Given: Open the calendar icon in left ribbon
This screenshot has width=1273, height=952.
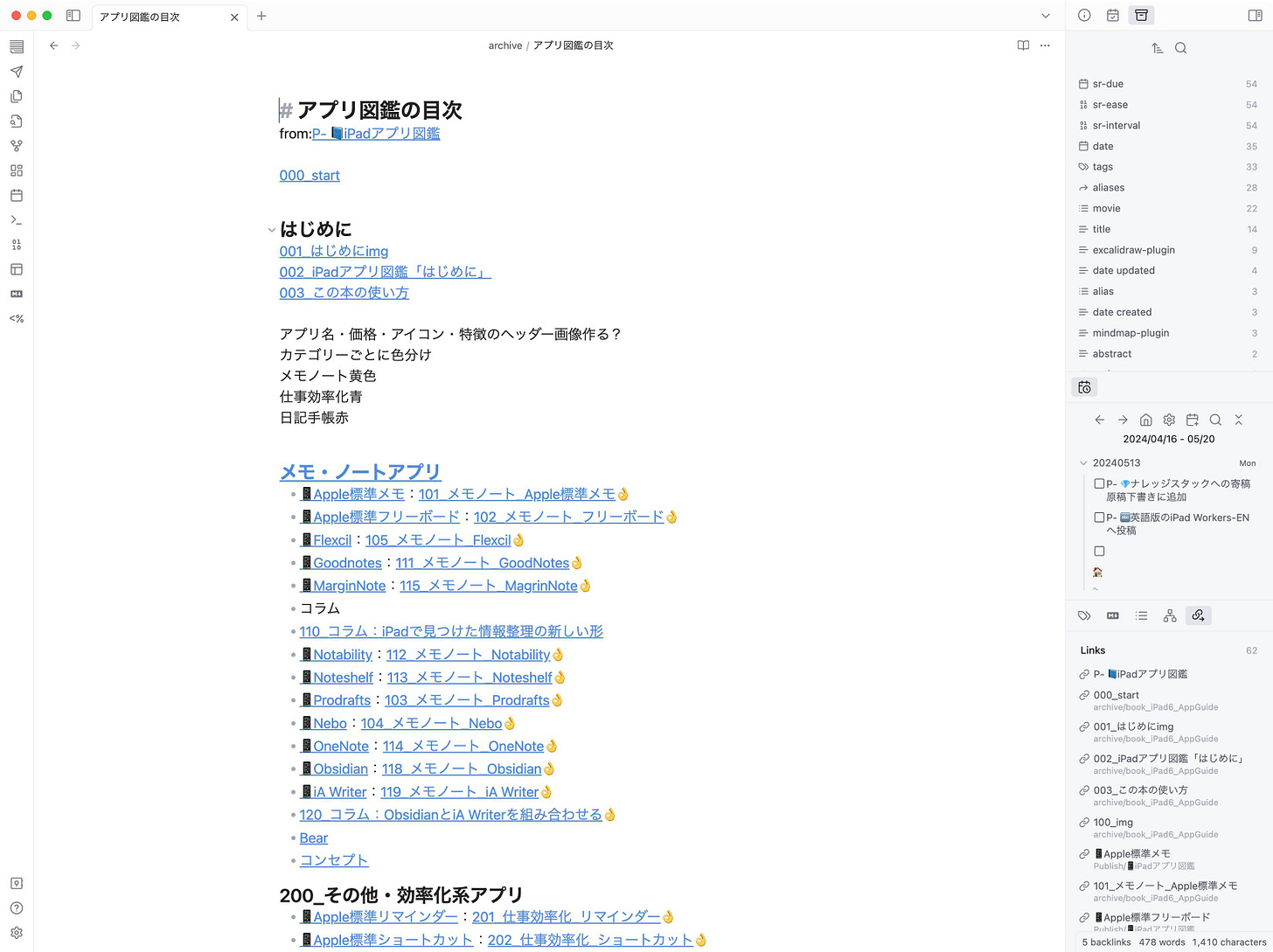Looking at the screenshot, I should (17, 195).
